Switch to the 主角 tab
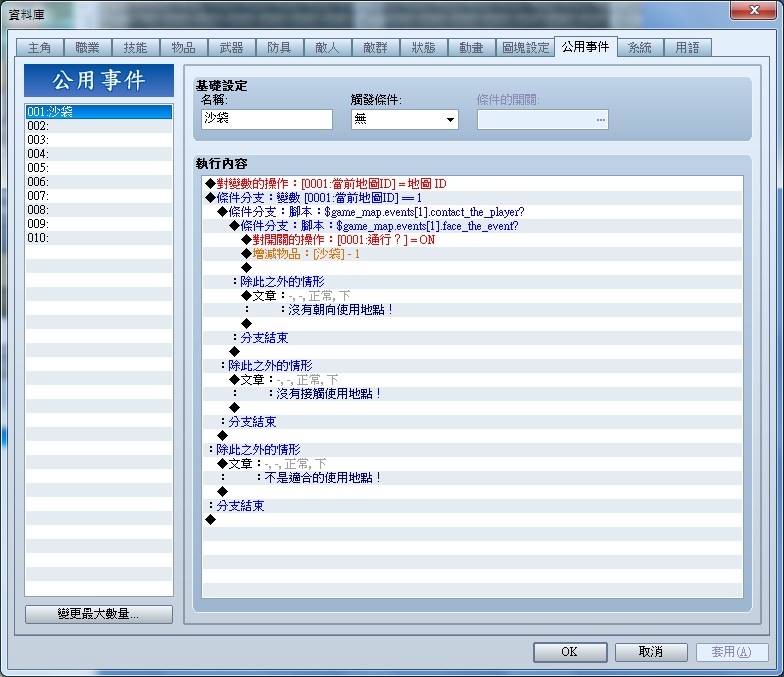 40,48
